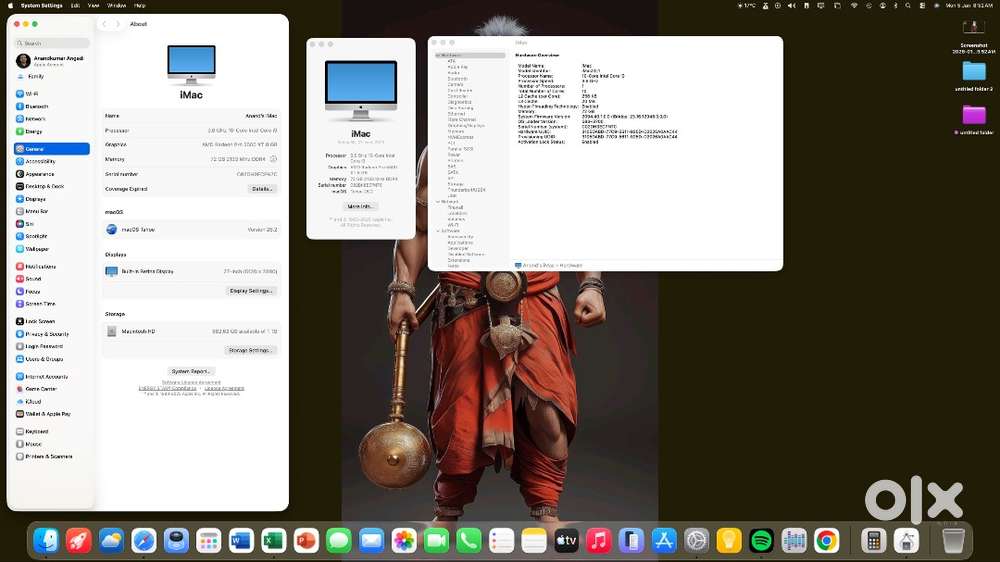Screen dimensions: 1000x562
Task: Open the Window menu in the menu bar
Action: [x=117, y=5]
